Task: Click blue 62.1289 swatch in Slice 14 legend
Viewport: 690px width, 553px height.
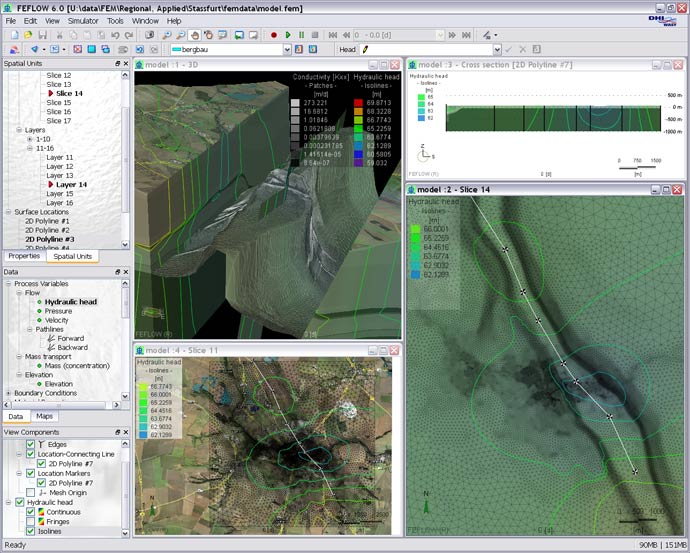Action: point(415,275)
